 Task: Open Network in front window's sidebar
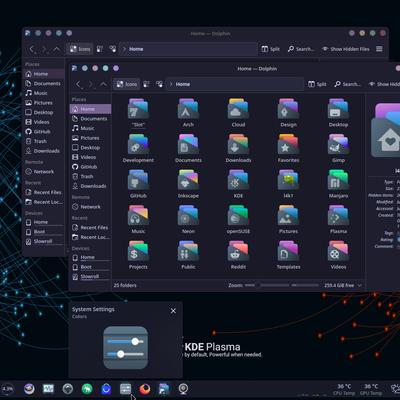pos(90,207)
